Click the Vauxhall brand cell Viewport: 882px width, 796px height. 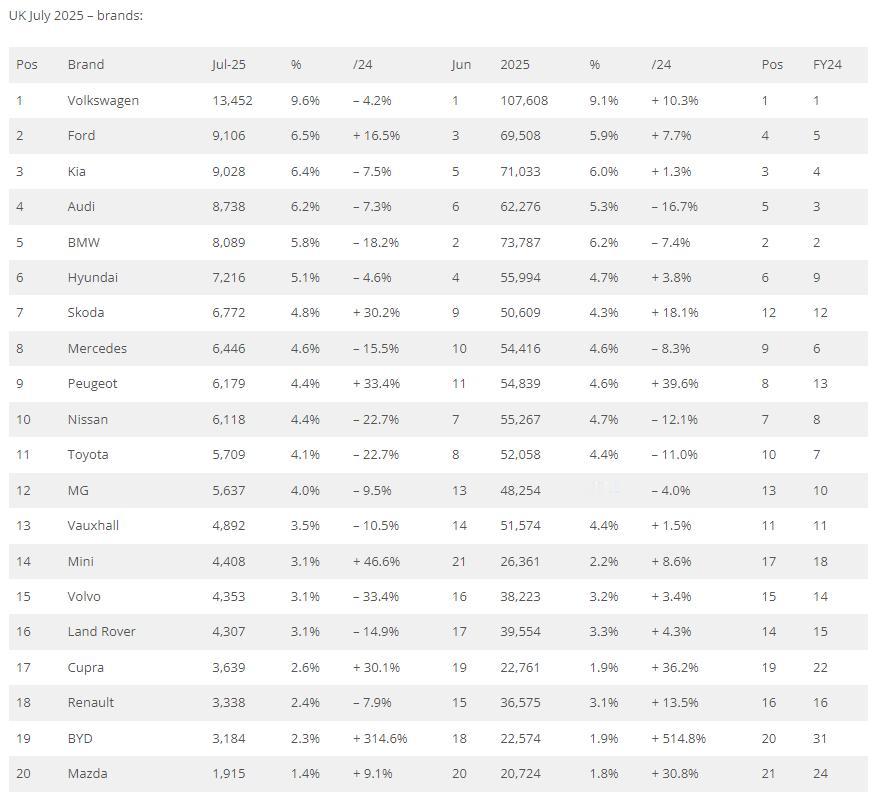coord(93,525)
